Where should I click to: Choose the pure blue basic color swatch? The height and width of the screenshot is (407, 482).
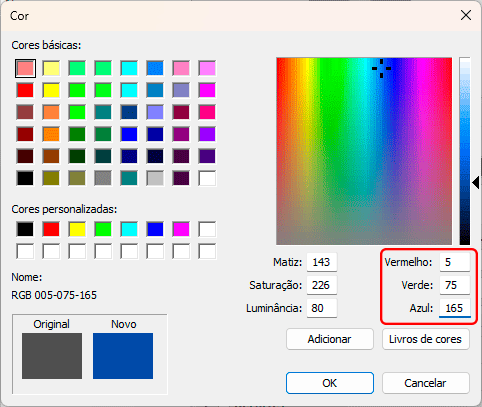click(129, 134)
